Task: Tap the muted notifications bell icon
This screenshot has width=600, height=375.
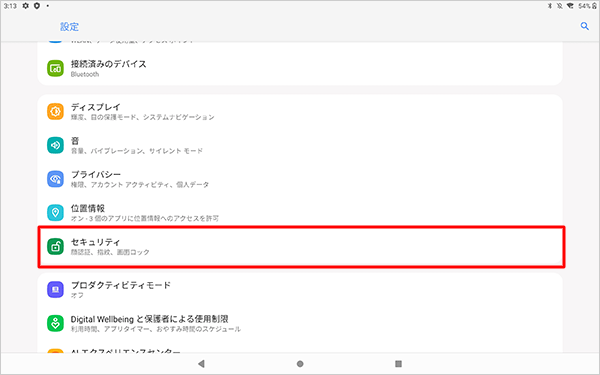Action: pyautogui.click(x=560, y=6)
